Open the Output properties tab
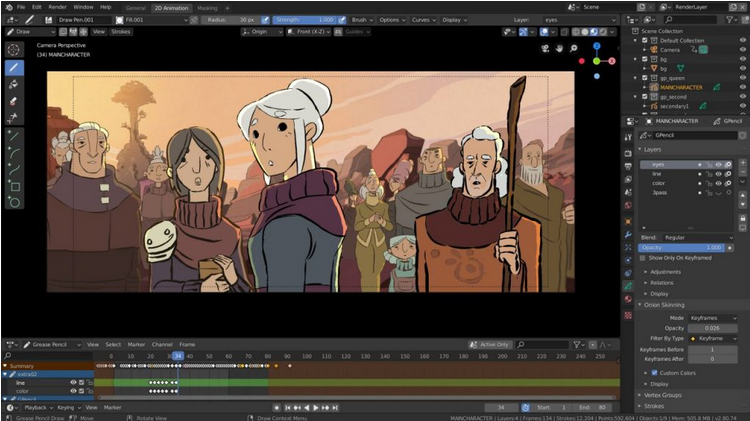This screenshot has height=421, width=750. 628,166
